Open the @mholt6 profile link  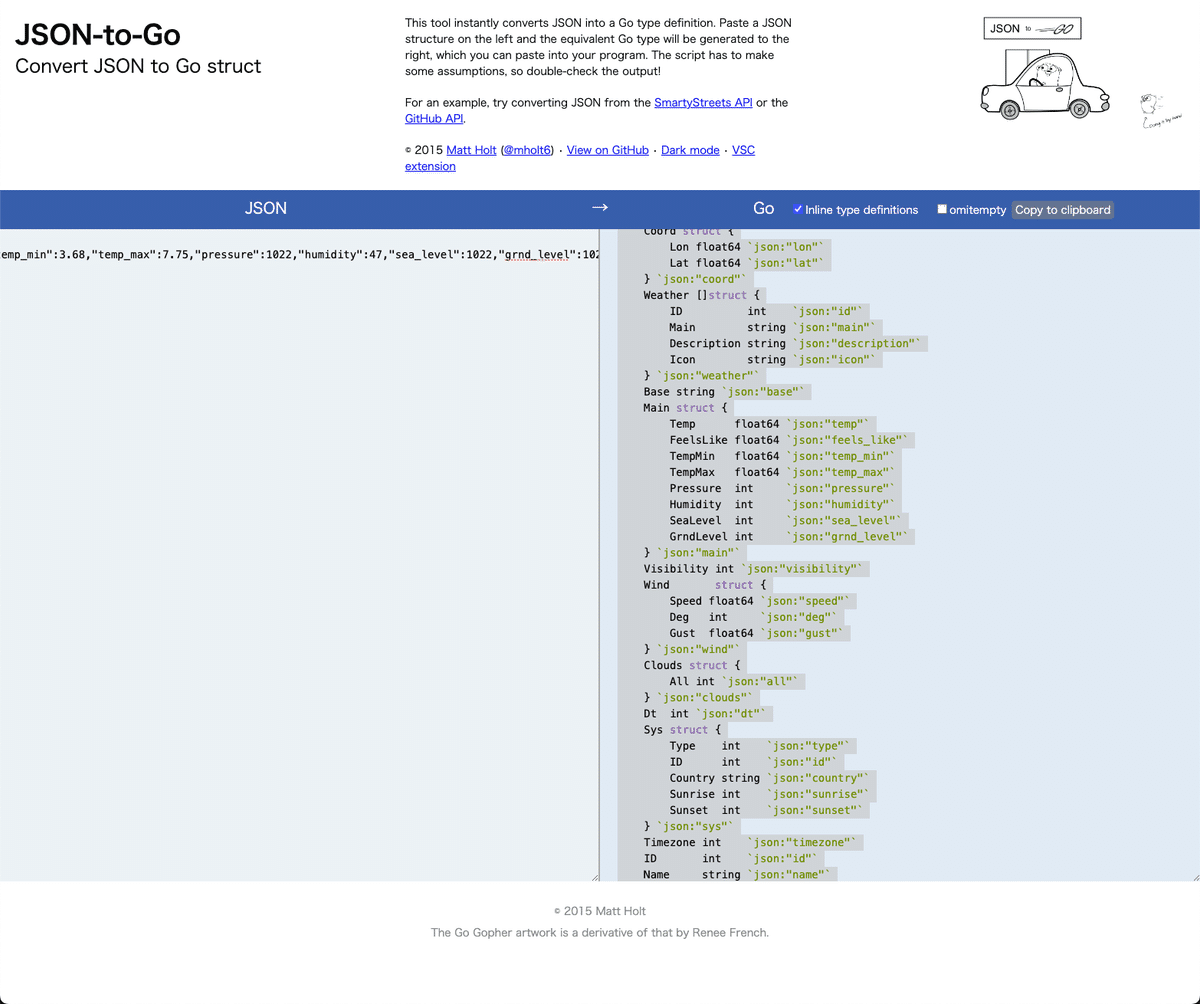click(527, 150)
